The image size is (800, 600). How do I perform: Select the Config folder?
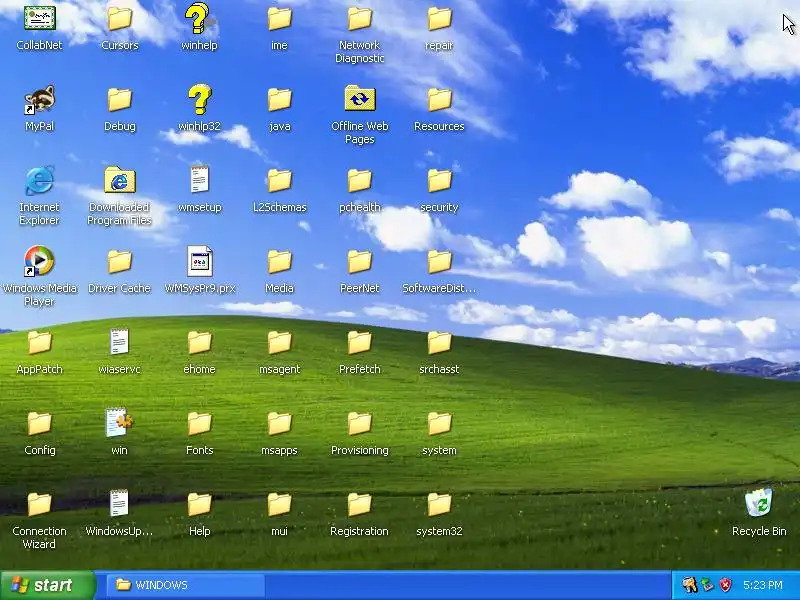point(39,423)
